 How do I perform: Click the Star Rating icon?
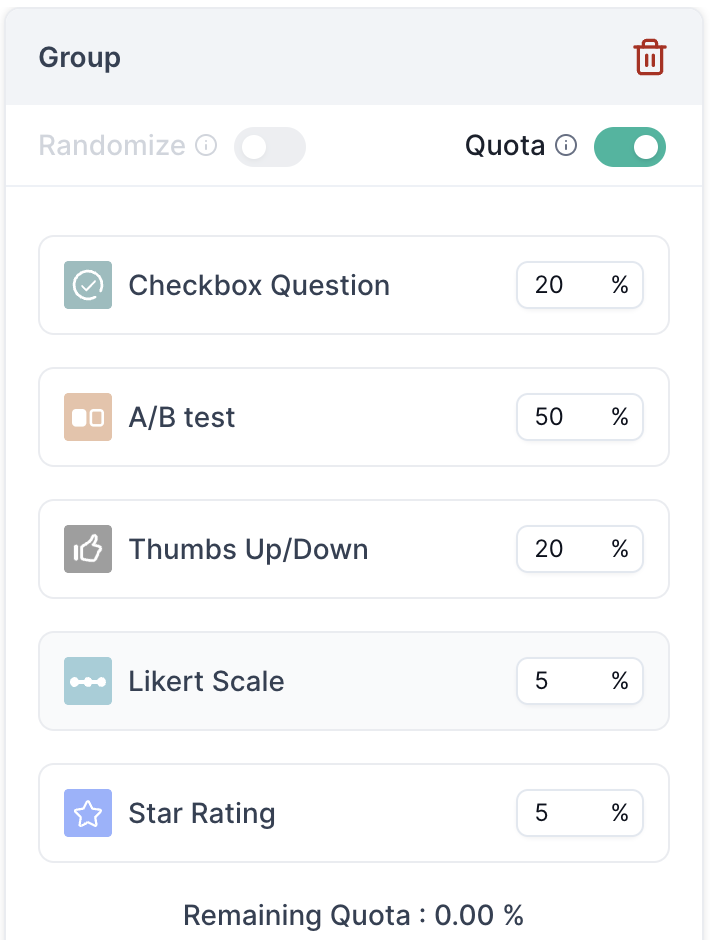coord(88,813)
